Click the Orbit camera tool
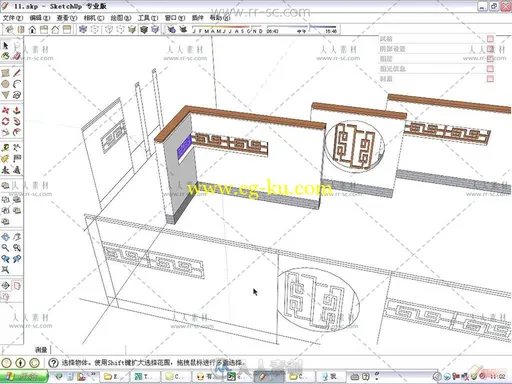Screen dimensions: 512x384 pos(5,237)
